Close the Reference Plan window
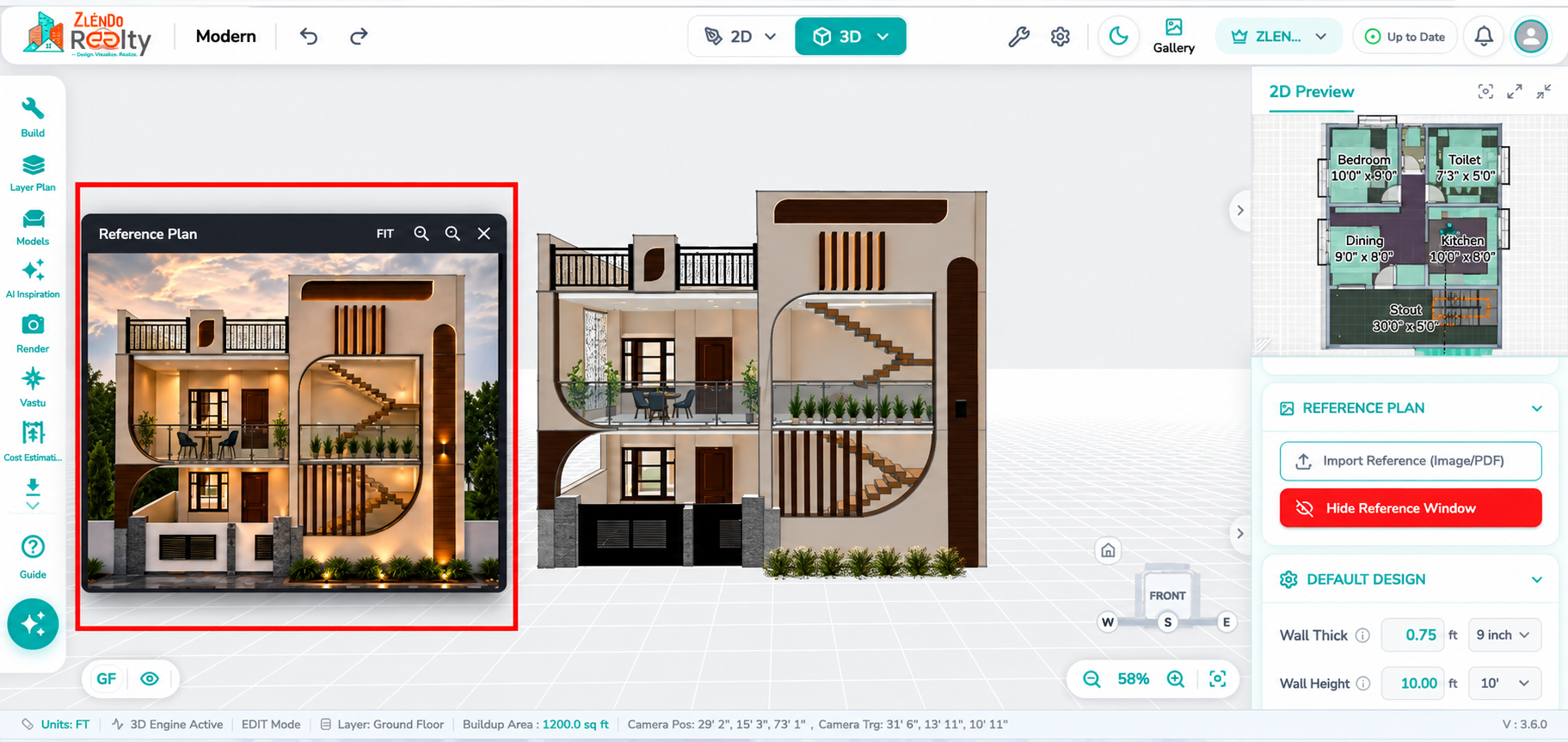The height and width of the screenshot is (742, 1568). pyautogui.click(x=484, y=234)
